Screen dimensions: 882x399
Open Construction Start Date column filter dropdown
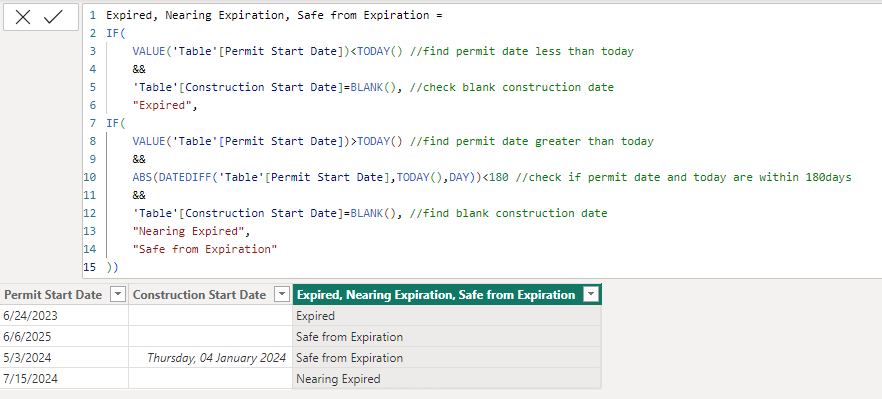pyautogui.click(x=281, y=294)
